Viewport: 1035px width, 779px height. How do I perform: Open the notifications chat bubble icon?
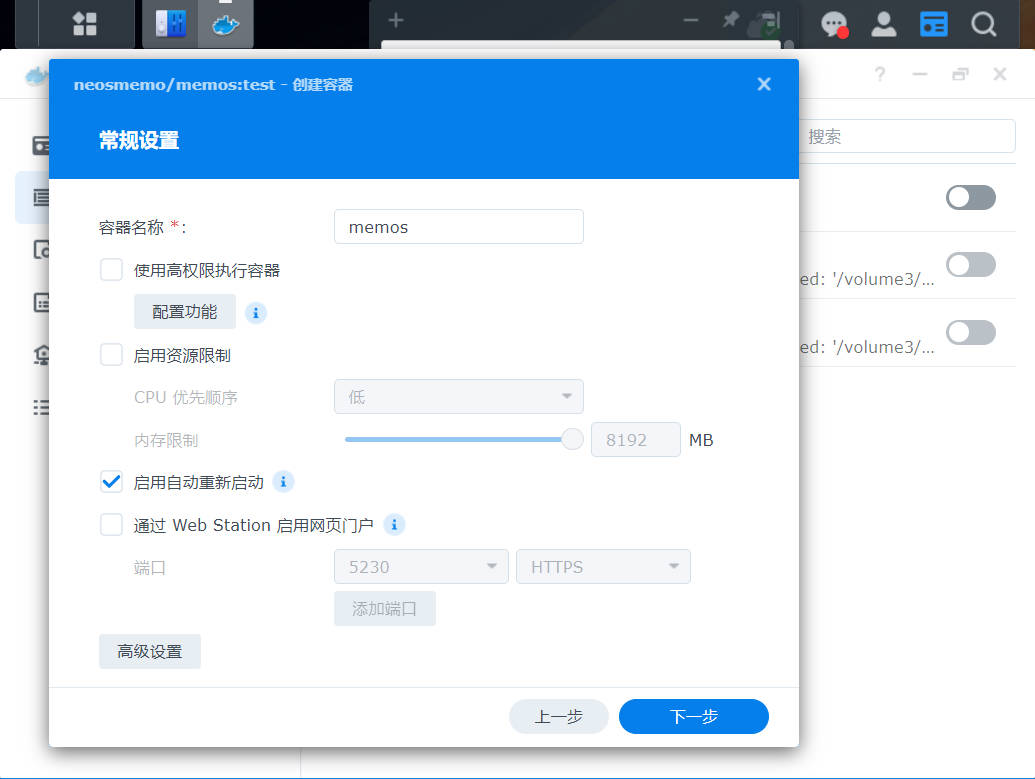[x=834, y=24]
